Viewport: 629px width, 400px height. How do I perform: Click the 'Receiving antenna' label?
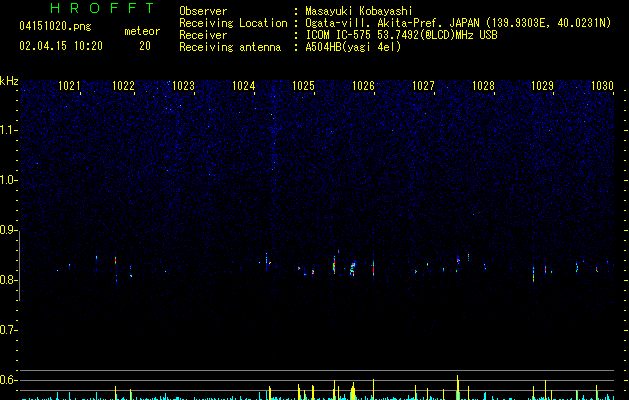[x=230, y=47]
